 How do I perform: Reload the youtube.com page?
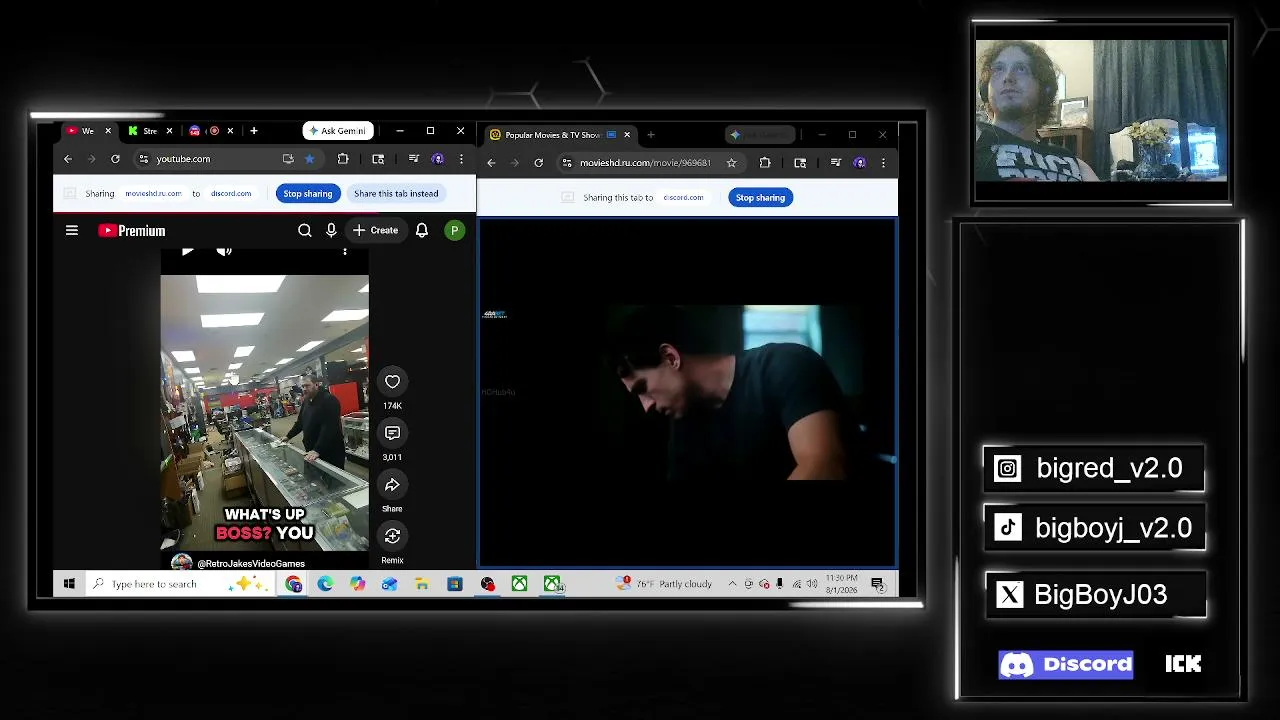115,159
